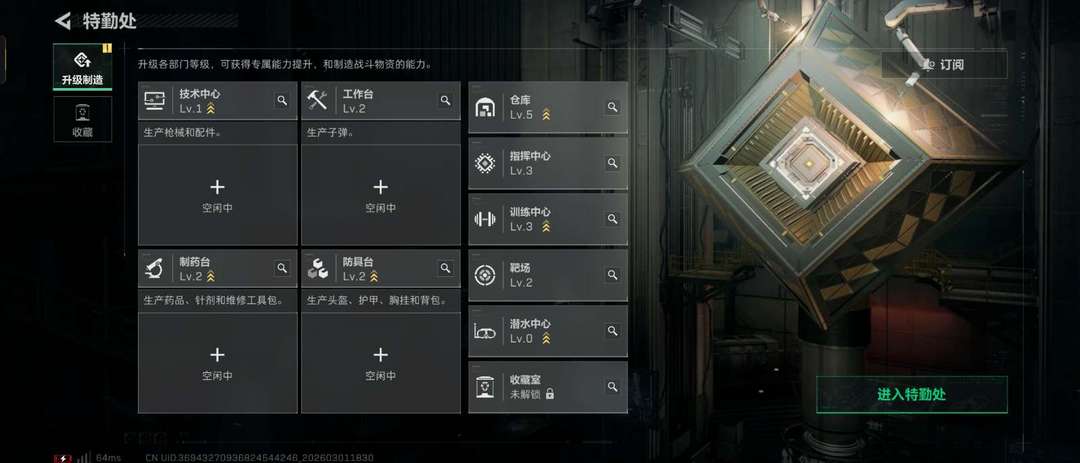
Task: Click the magnifier icon on 工作台
Action: coord(446,101)
